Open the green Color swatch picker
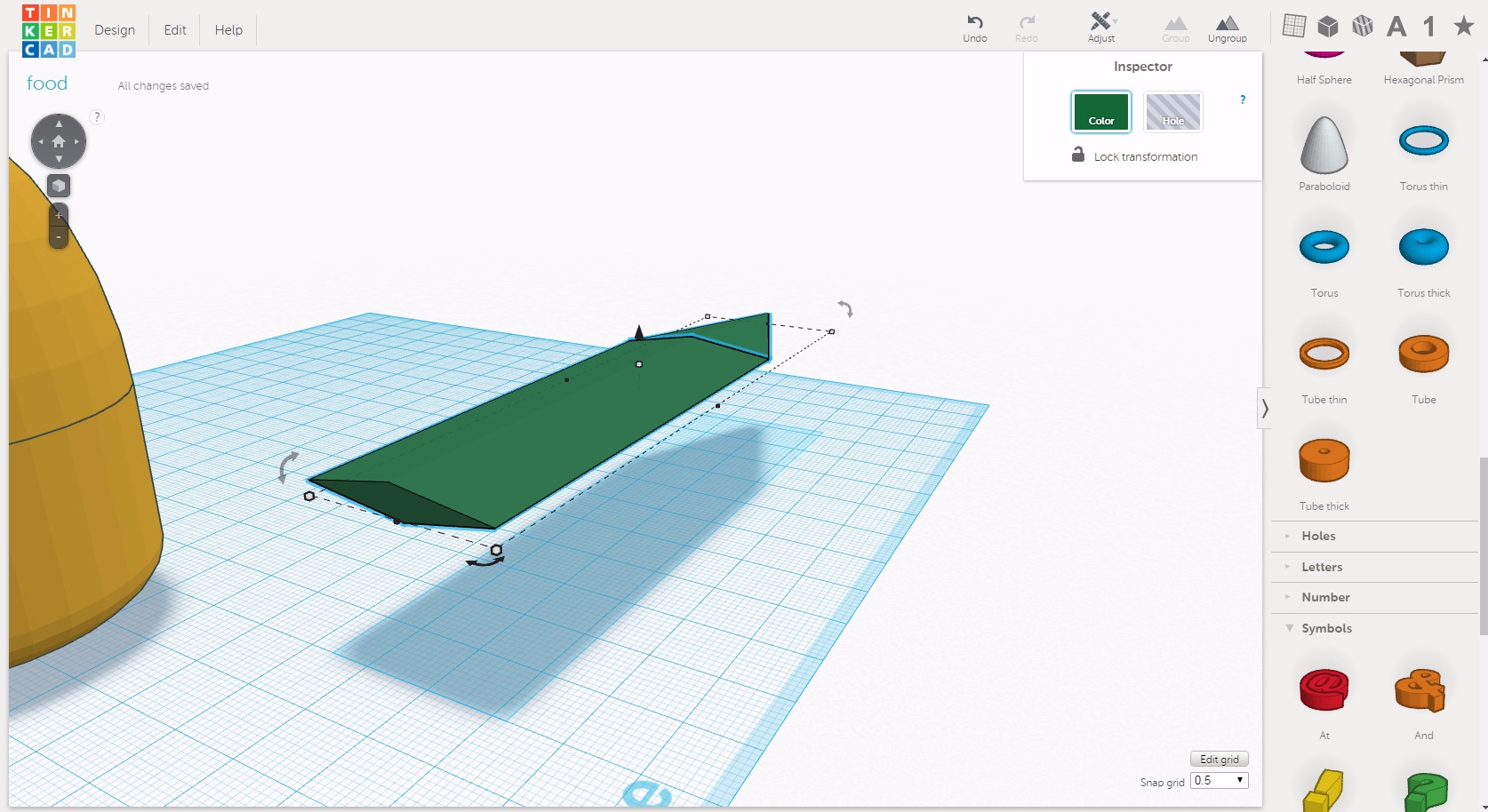 click(x=1101, y=112)
